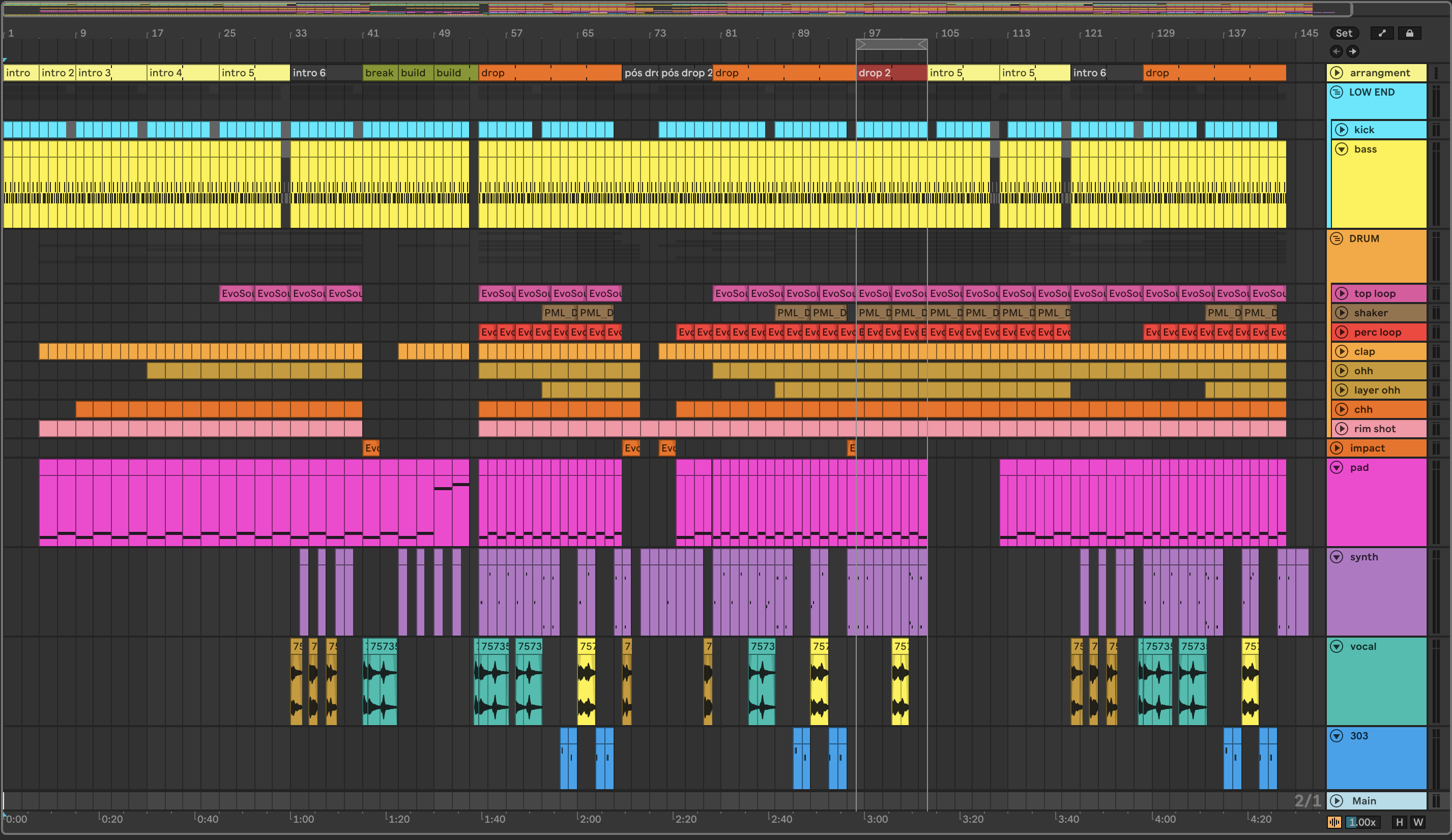Unfold the Main track
Image resolution: width=1452 pixels, height=840 pixels.
[x=1336, y=801]
